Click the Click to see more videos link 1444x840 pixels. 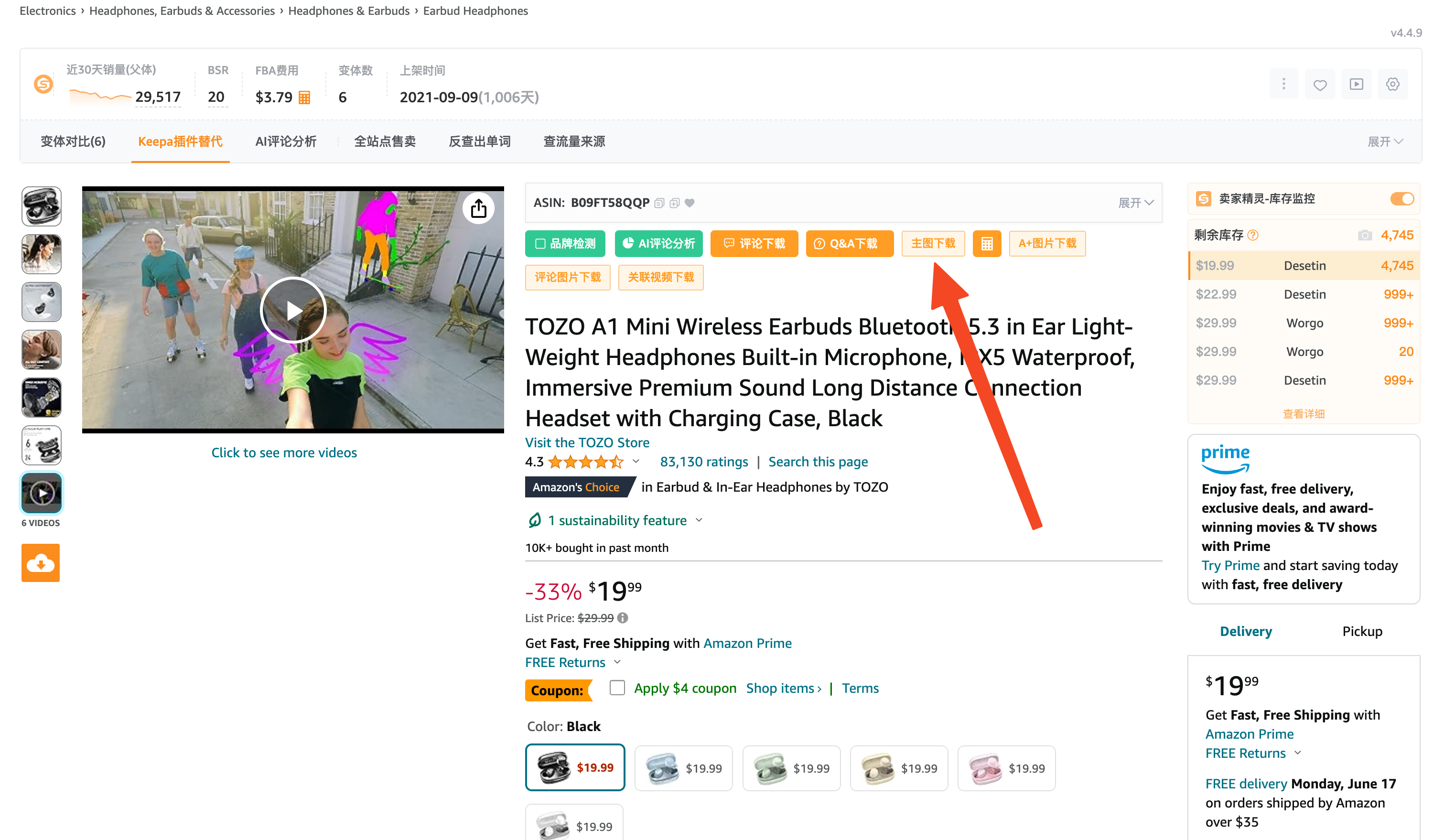284,452
